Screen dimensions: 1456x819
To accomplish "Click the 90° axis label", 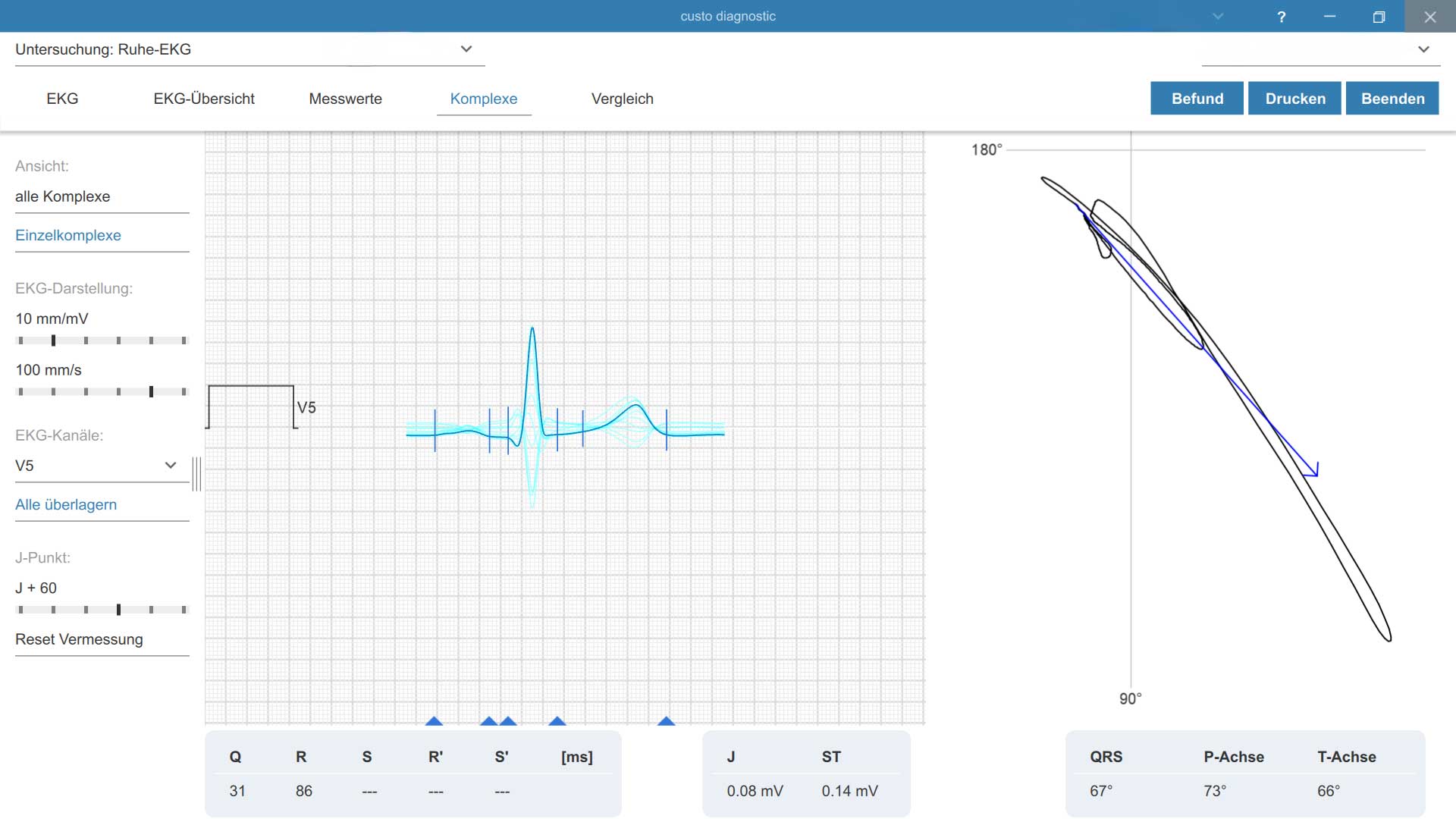I will click(1130, 699).
